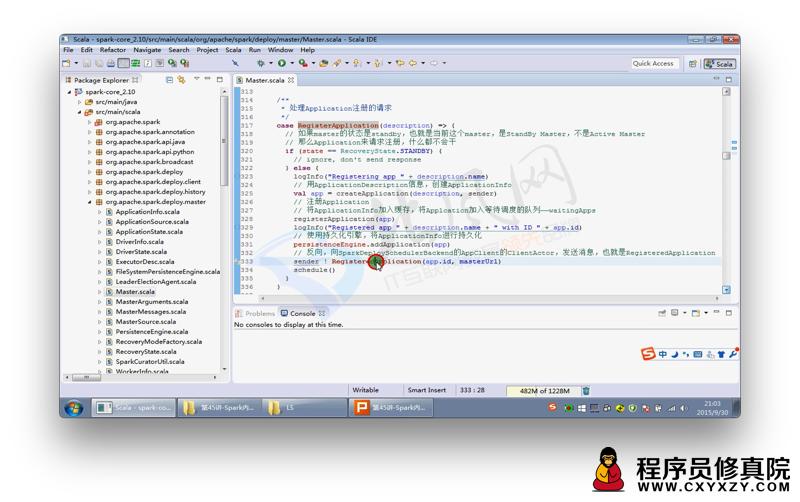Open the File menu
This screenshot has height=502, width=800.
click(68, 50)
